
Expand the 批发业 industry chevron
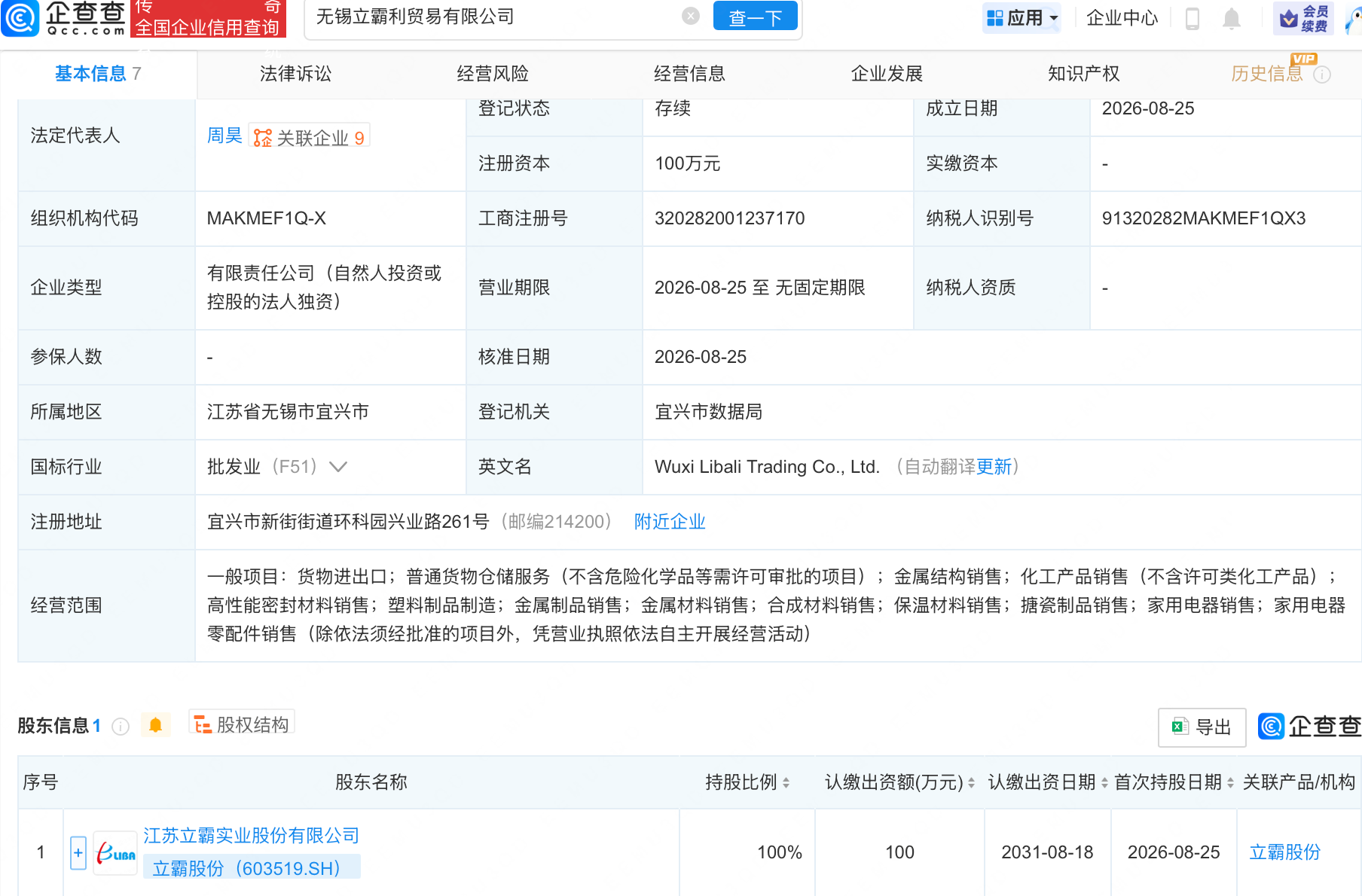click(x=338, y=467)
